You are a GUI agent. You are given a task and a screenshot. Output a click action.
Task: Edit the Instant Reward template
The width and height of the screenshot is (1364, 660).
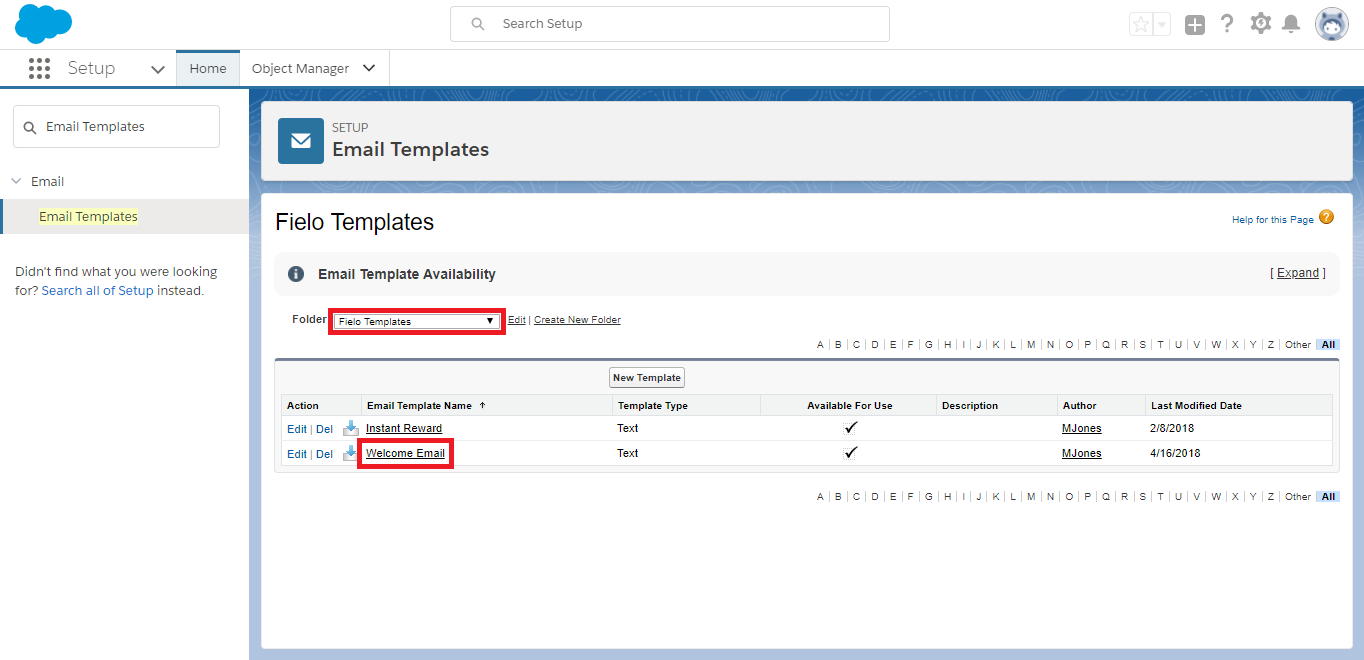[x=297, y=429]
